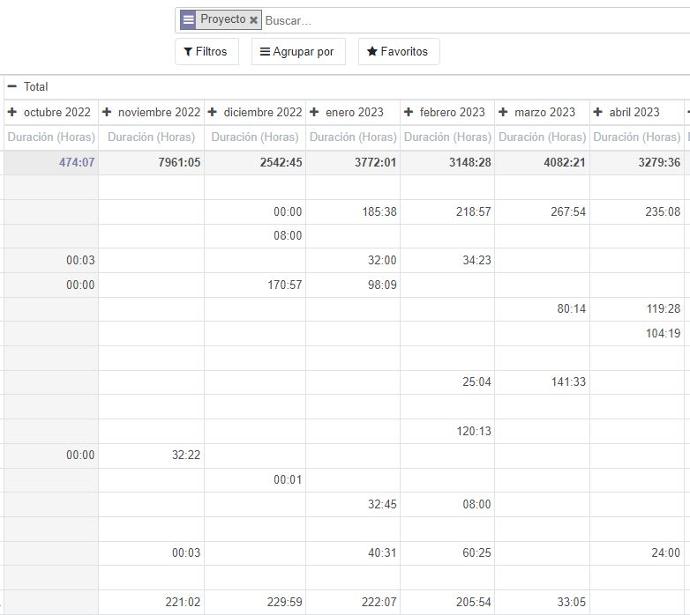This screenshot has width=690, height=615.
Task: Sort by Duración (Horas) under marzo 2023
Action: tap(542, 137)
